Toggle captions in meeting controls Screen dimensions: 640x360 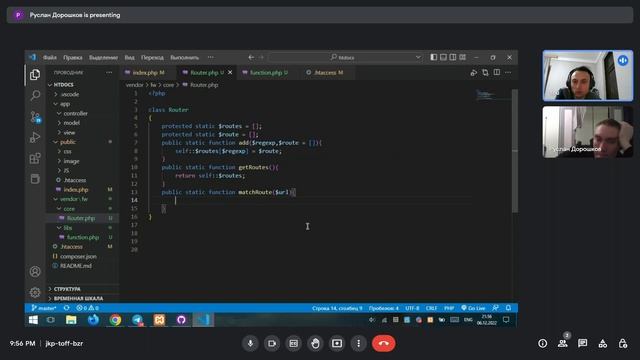pos(293,344)
